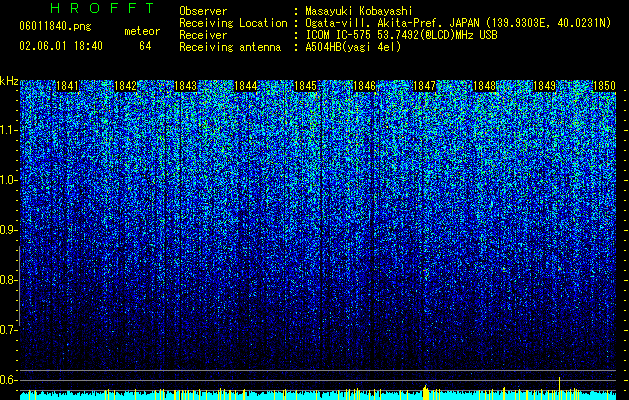Click the Receiving Location label

[233, 23]
